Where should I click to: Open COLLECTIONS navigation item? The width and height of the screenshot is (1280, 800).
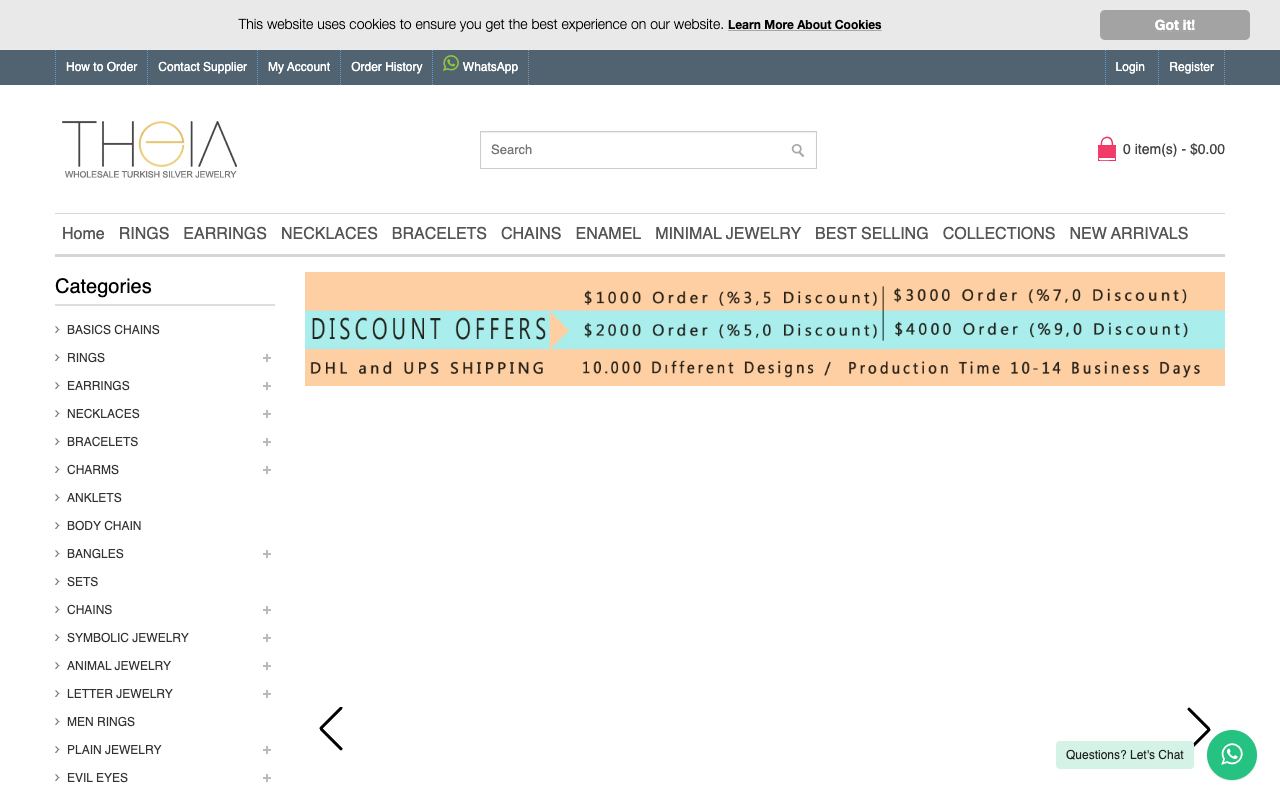click(999, 233)
